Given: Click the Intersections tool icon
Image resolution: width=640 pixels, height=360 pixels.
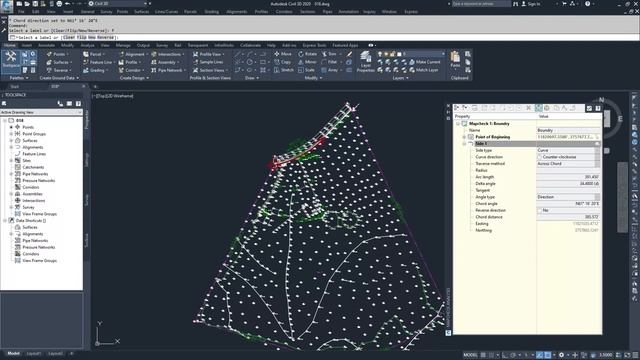Looking at the screenshot, I should (x=154, y=54).
